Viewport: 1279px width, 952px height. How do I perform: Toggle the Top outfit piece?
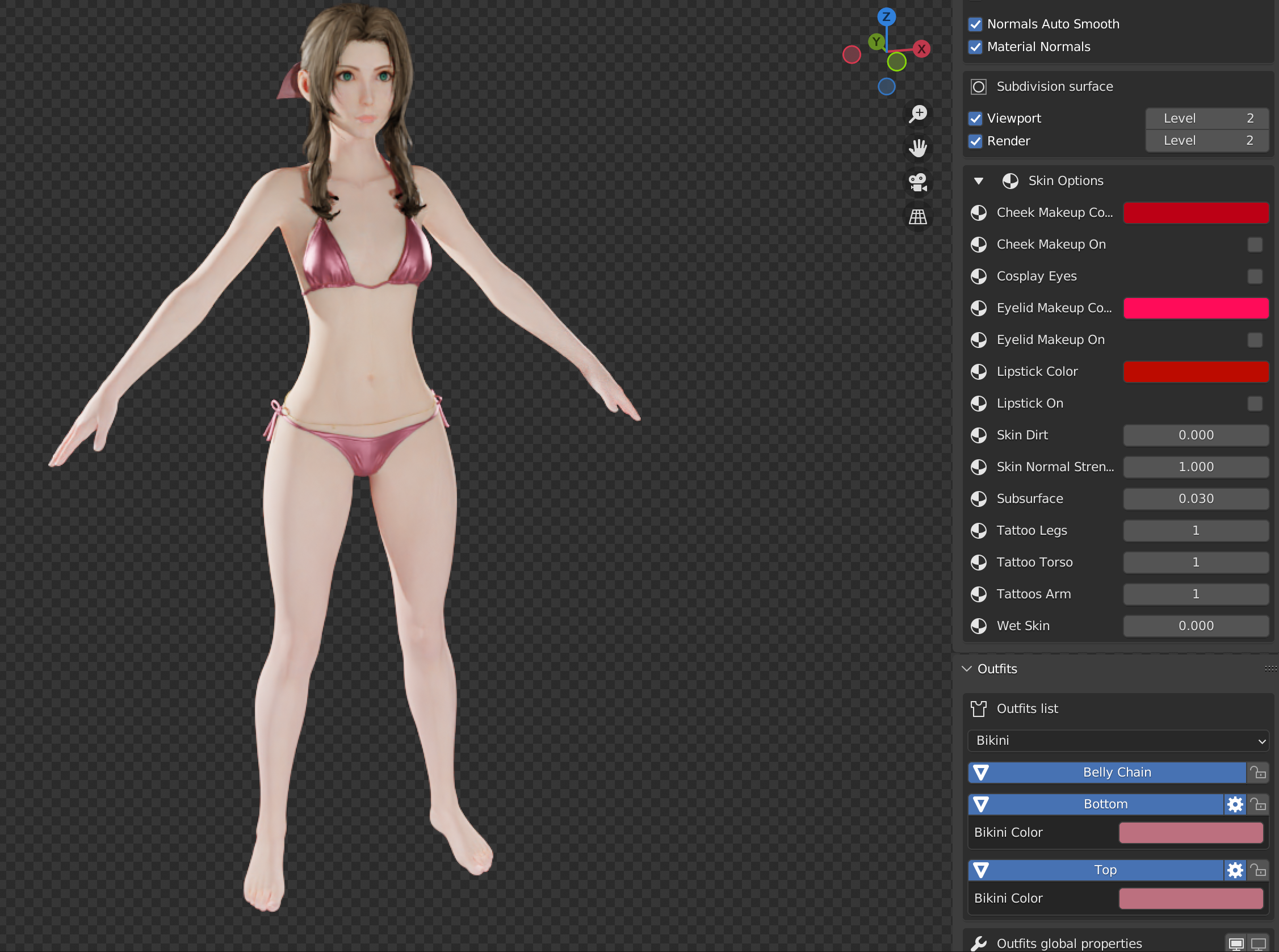(x=1095, y=870)
